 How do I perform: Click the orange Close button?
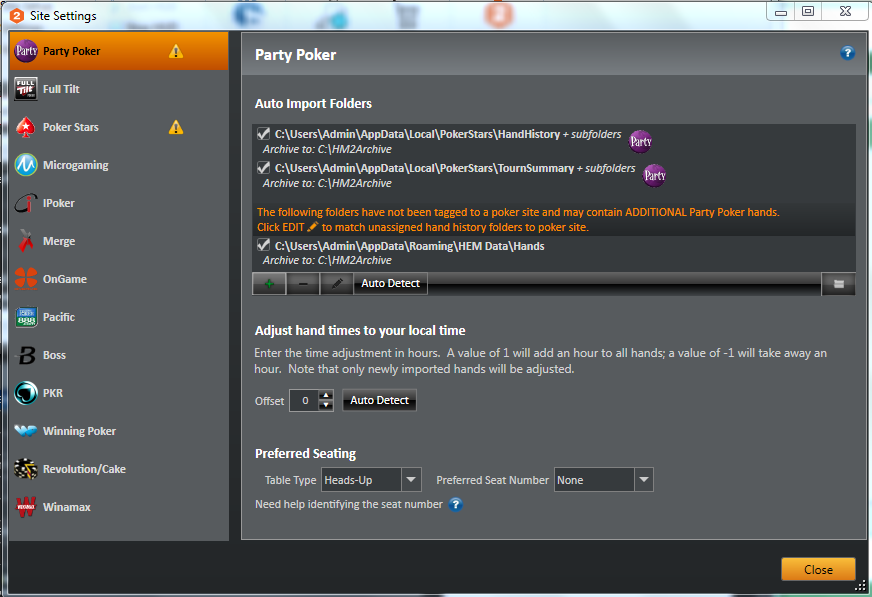[818, 570]
